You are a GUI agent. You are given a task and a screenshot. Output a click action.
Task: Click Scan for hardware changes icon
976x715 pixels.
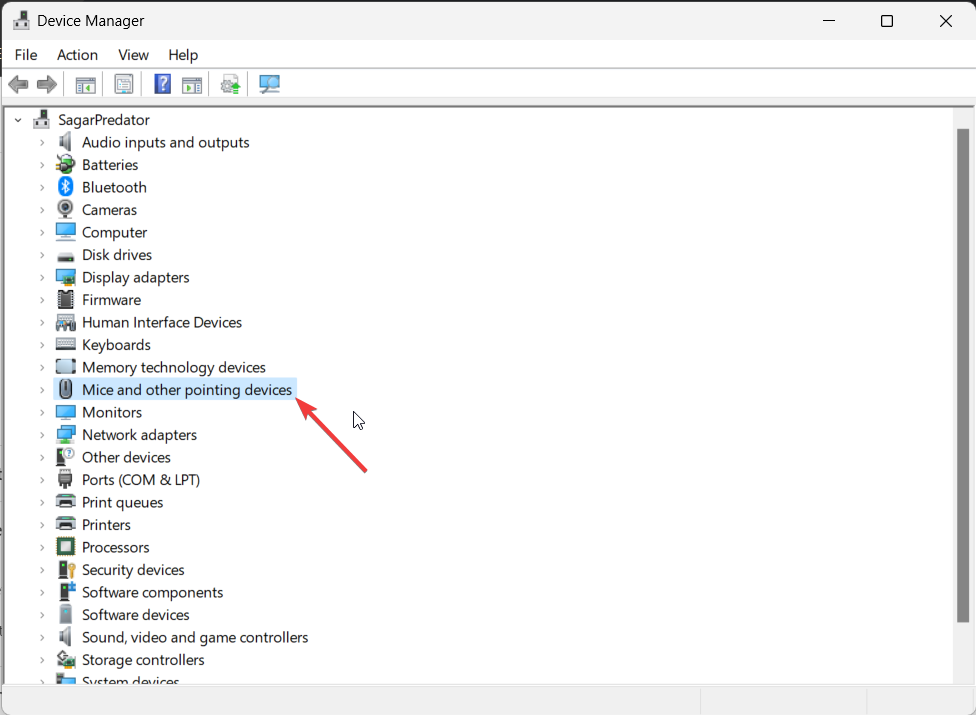point(270,84)
